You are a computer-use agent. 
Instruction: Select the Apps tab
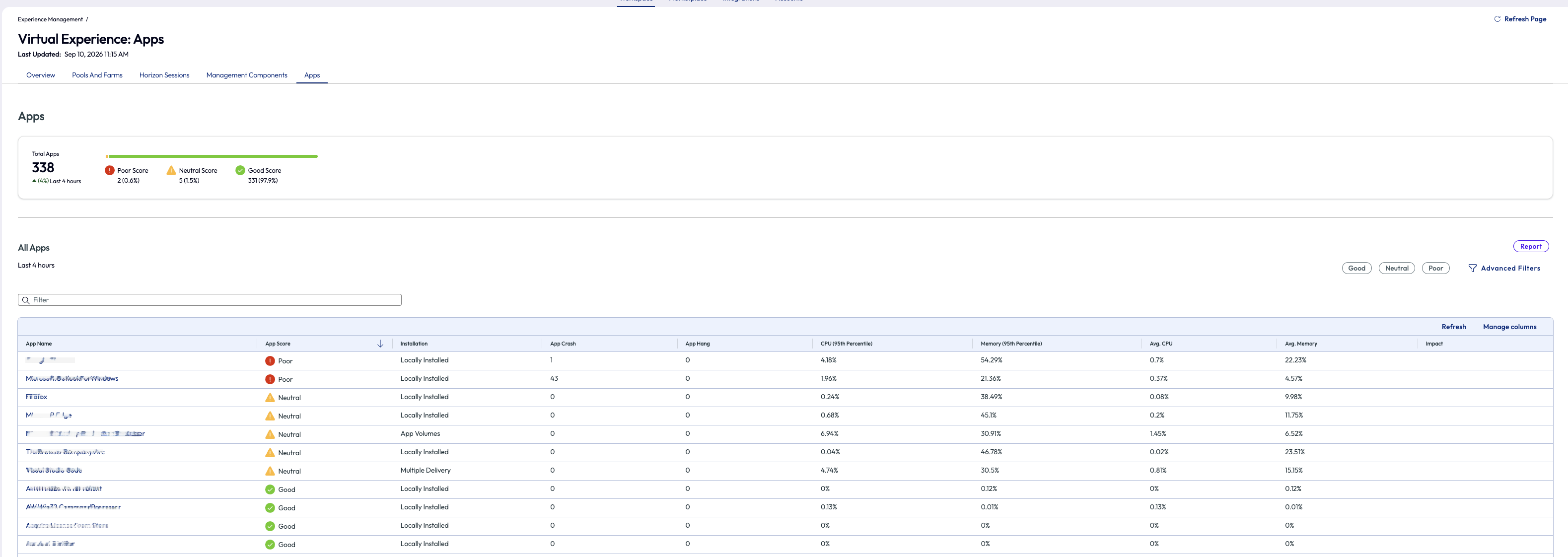click(x=312, y=75)
